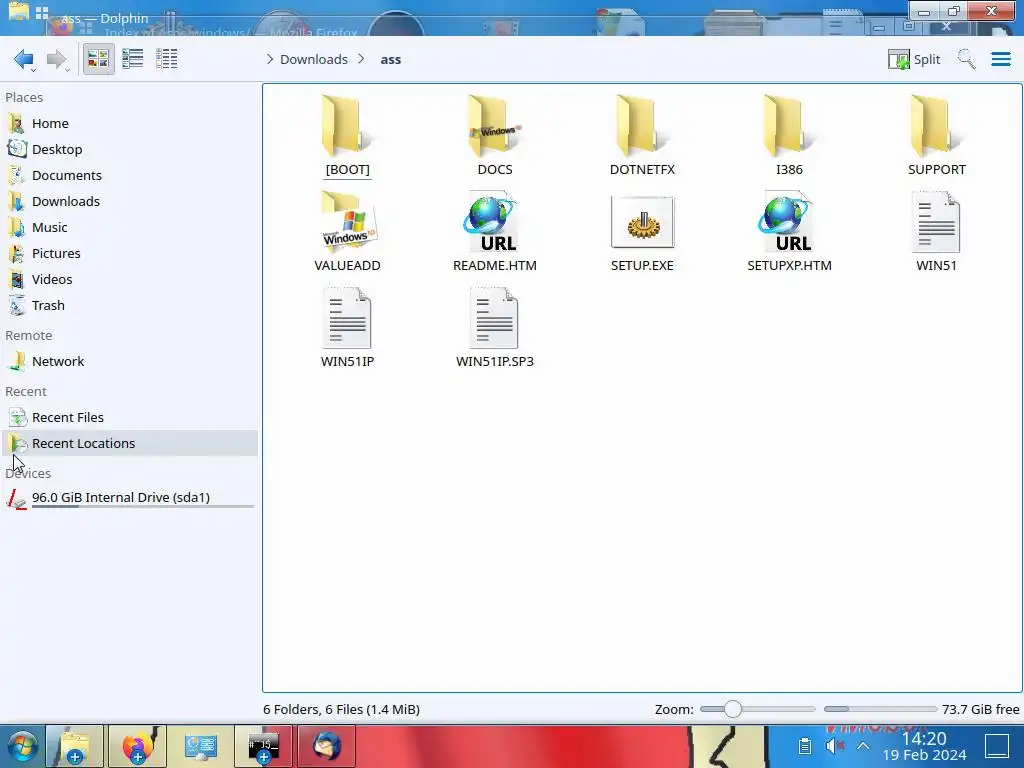This screenshot has width=1024, height=768.
Task: Switch to Details view mode
Action: coord(167,59)
